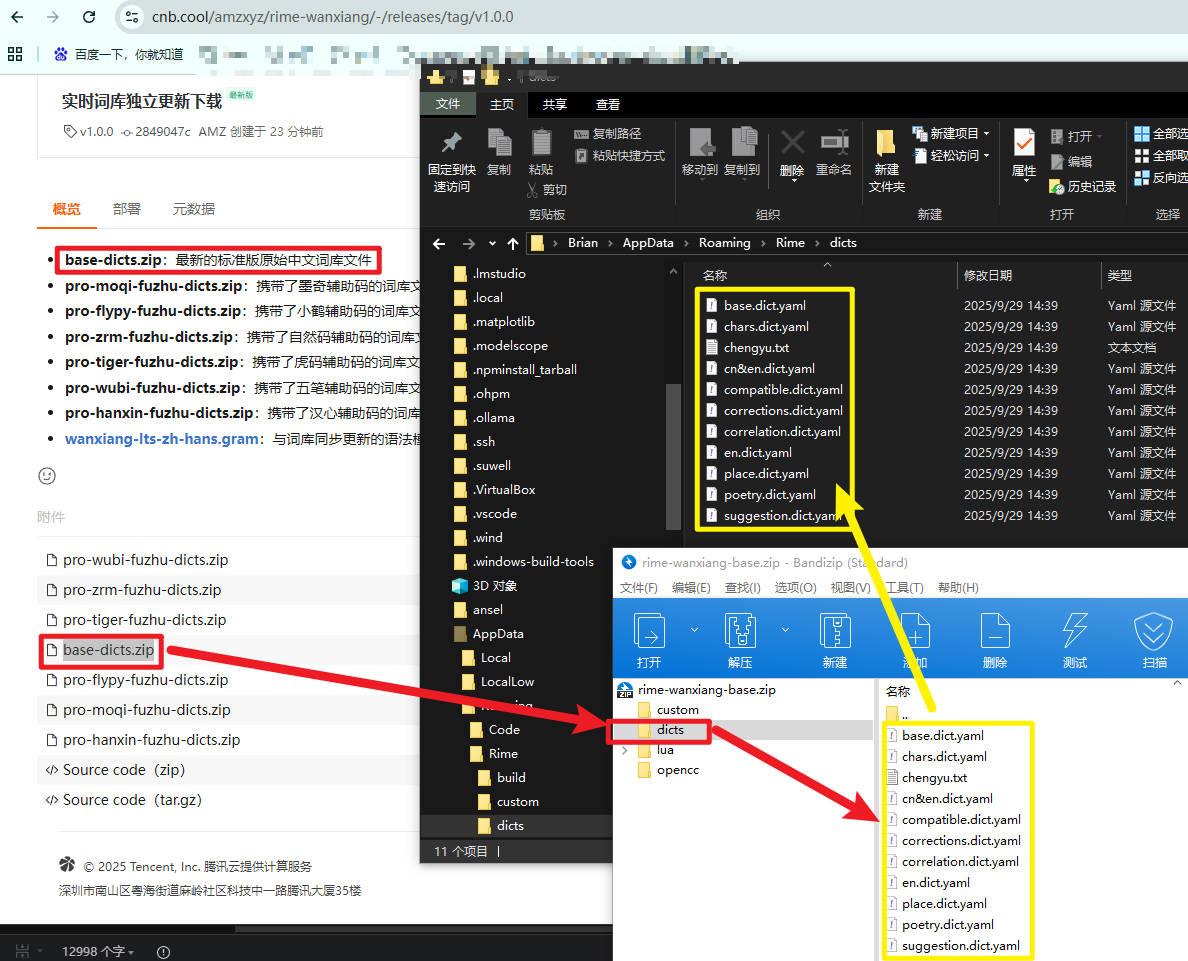
Task: Open the 工具(T) menu in Bandizip
Action: 903,588
